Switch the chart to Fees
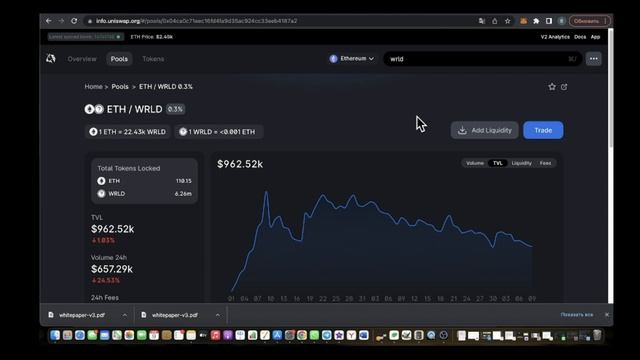 (545, 163)
